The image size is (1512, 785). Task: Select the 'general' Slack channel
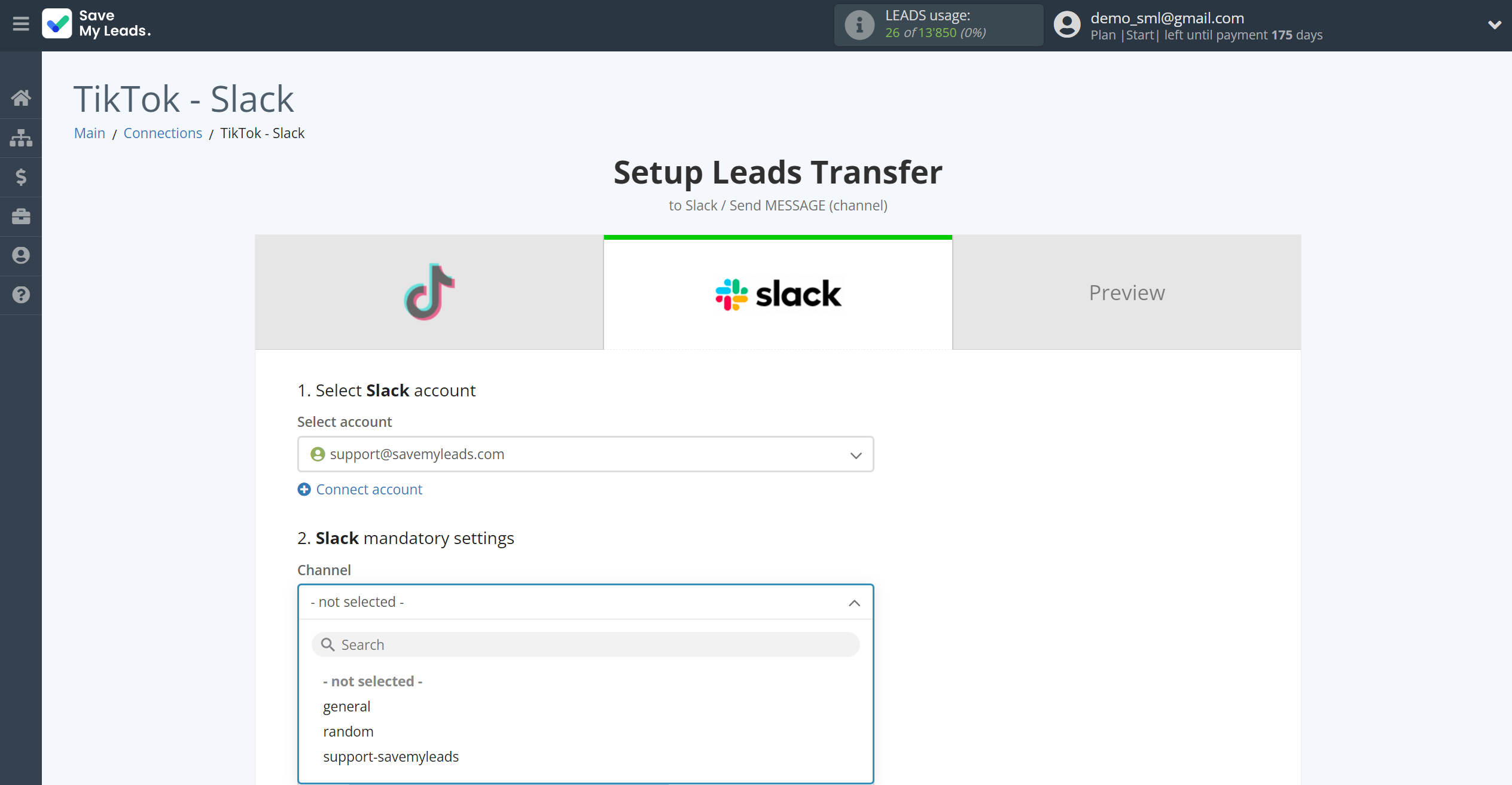(346, 706)
